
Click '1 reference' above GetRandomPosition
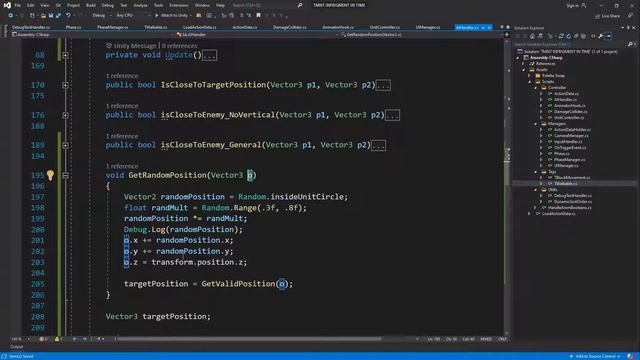coord(122,166)
